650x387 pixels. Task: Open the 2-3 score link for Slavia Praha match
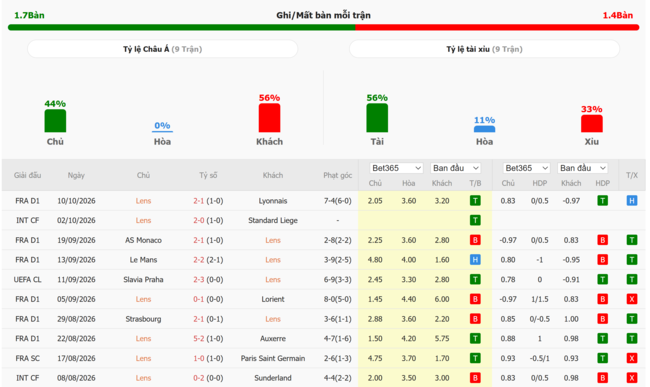click(199, 280)
